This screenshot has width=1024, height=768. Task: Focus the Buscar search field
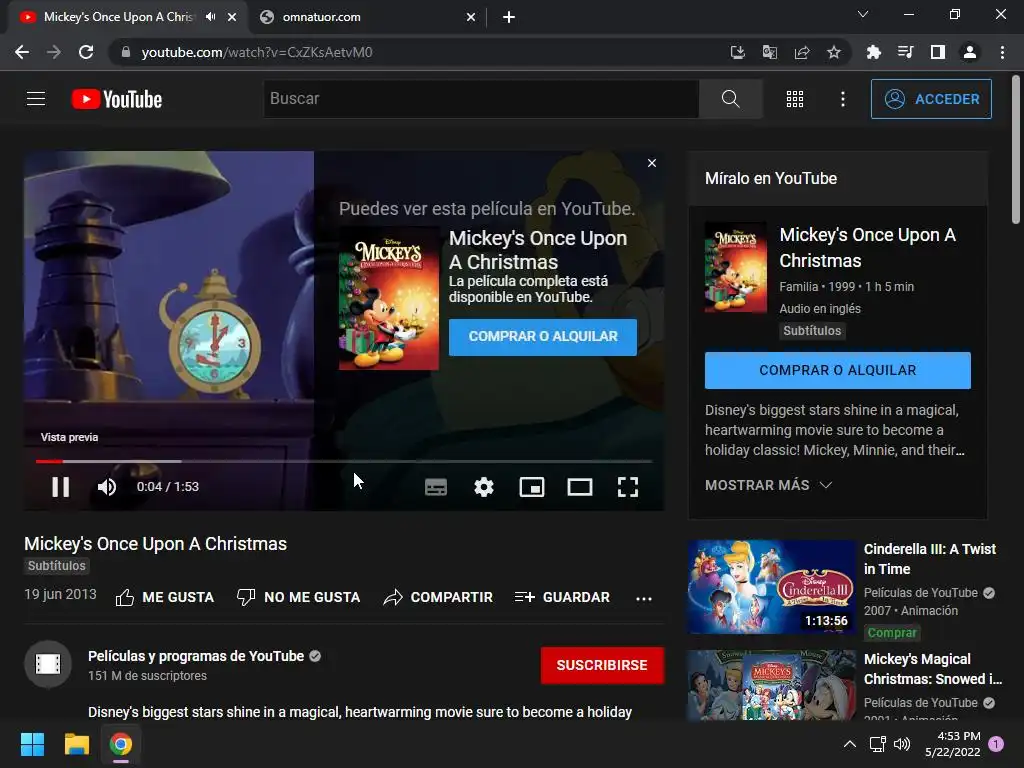coord(481,99)
